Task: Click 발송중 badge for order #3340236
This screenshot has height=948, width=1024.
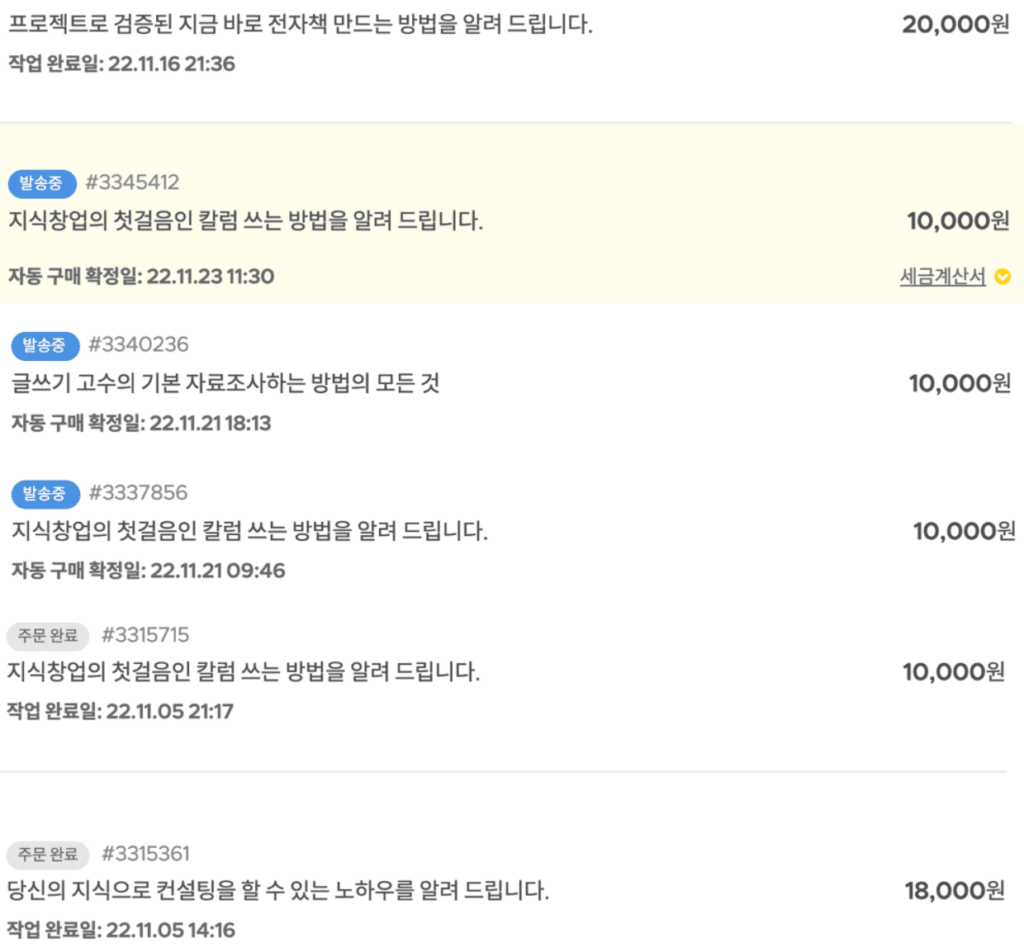Action: [x=45, y=345]
